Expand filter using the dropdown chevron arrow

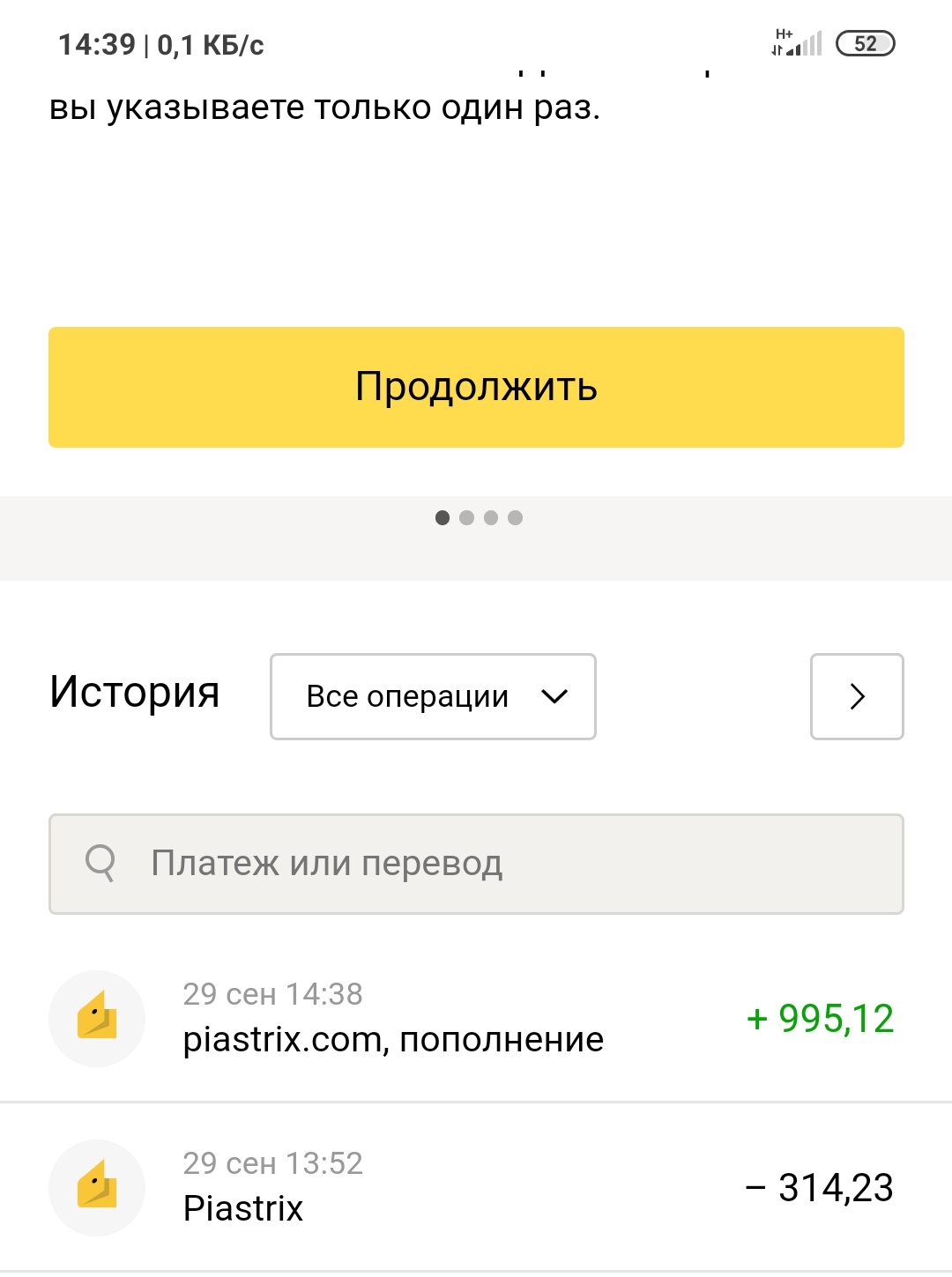click(554, 696)
